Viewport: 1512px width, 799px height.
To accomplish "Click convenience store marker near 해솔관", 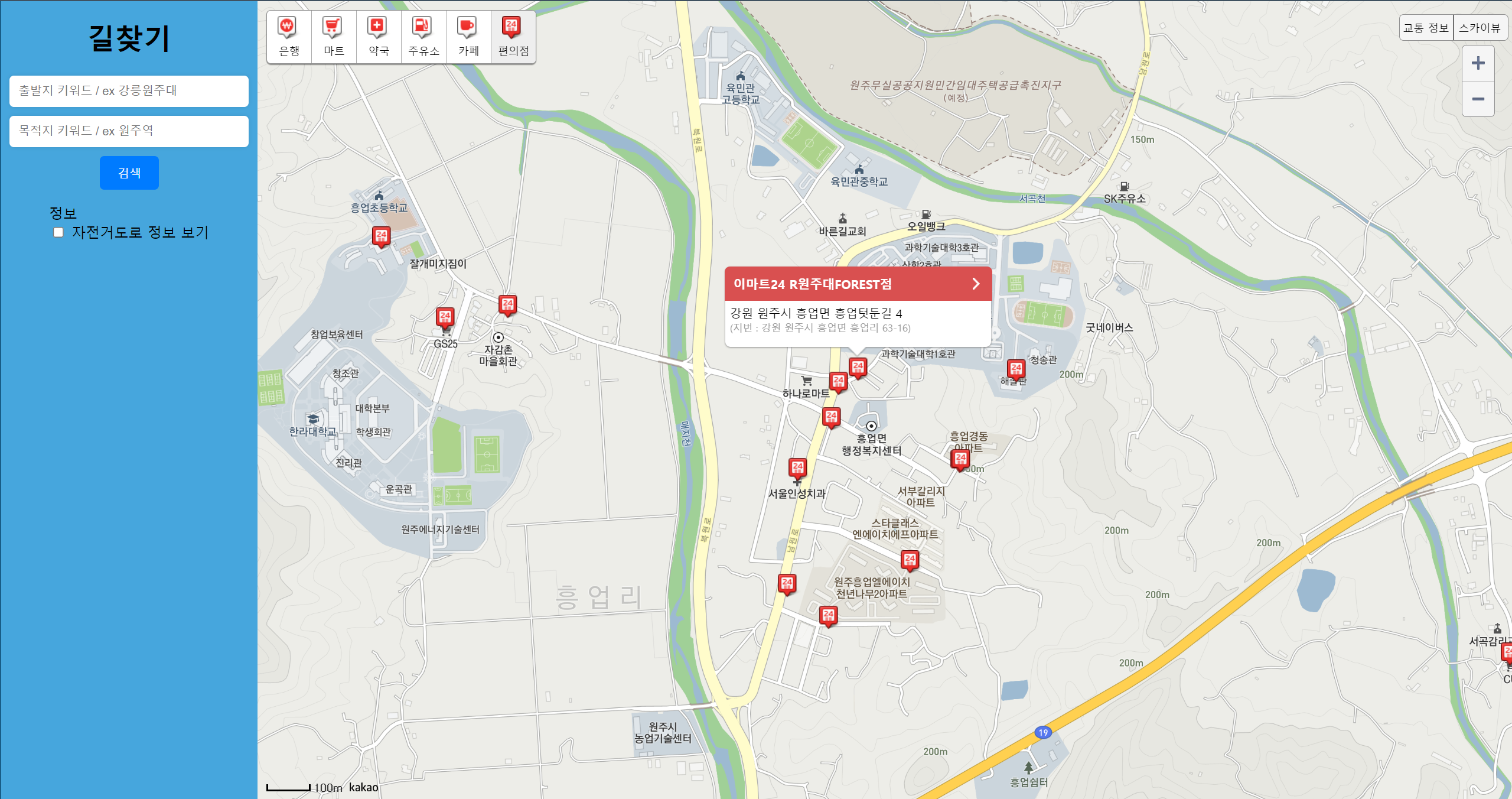I will click(x=1016, y=369).
